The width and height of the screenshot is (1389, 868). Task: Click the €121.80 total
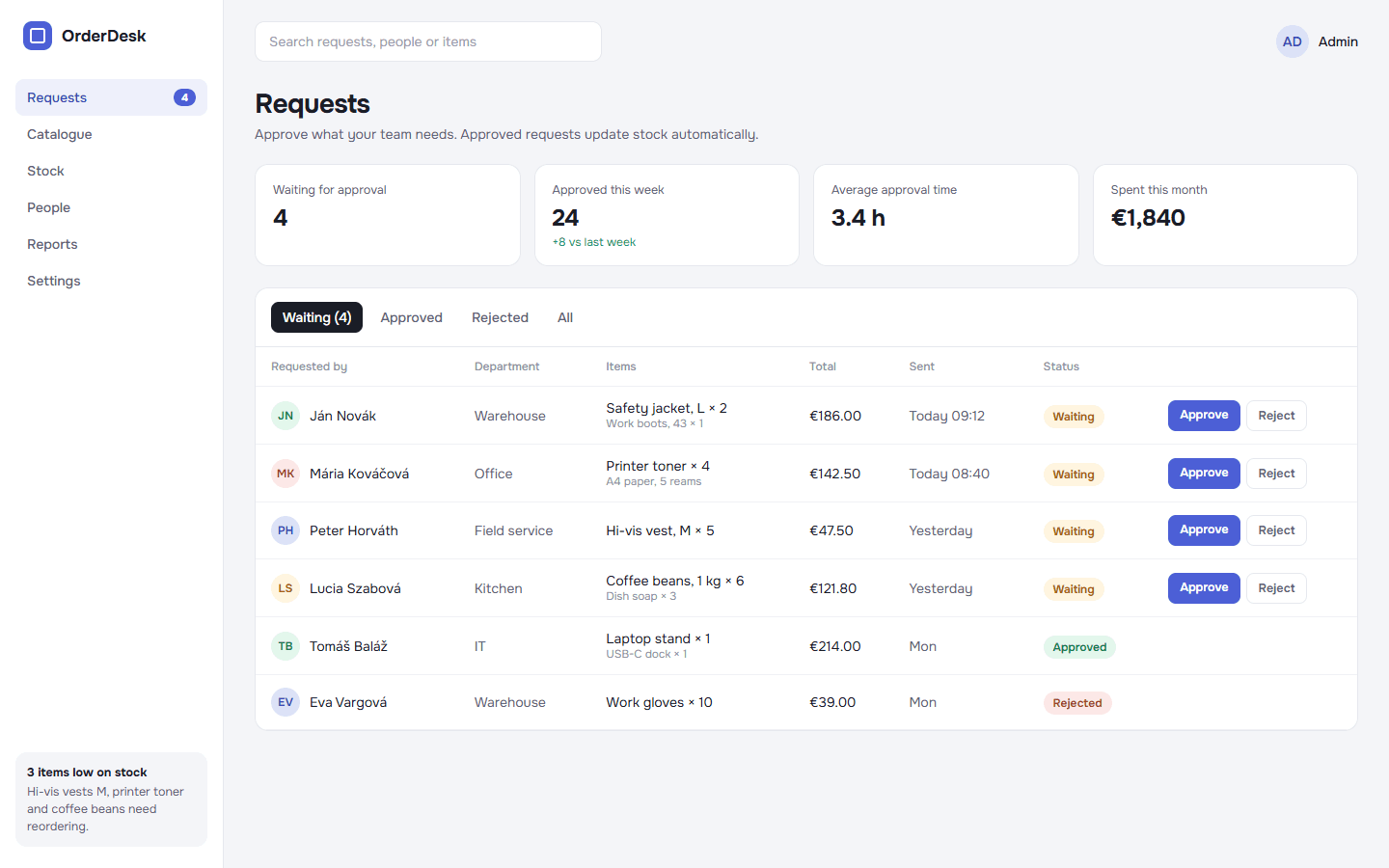(x=832, y=588)
